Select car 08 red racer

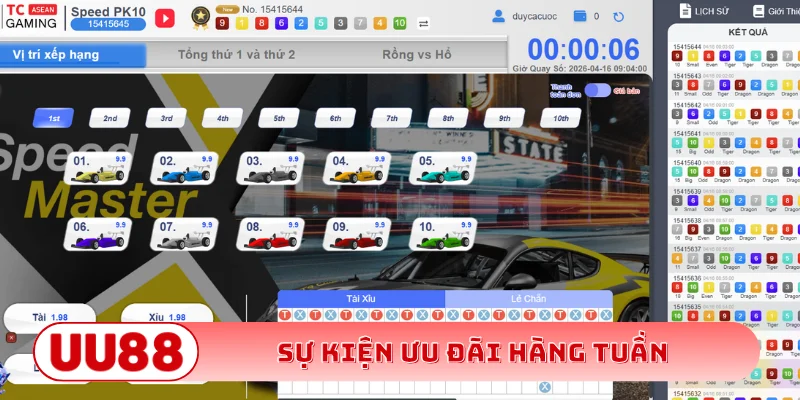pyautogui.click(x=270, y=234)
